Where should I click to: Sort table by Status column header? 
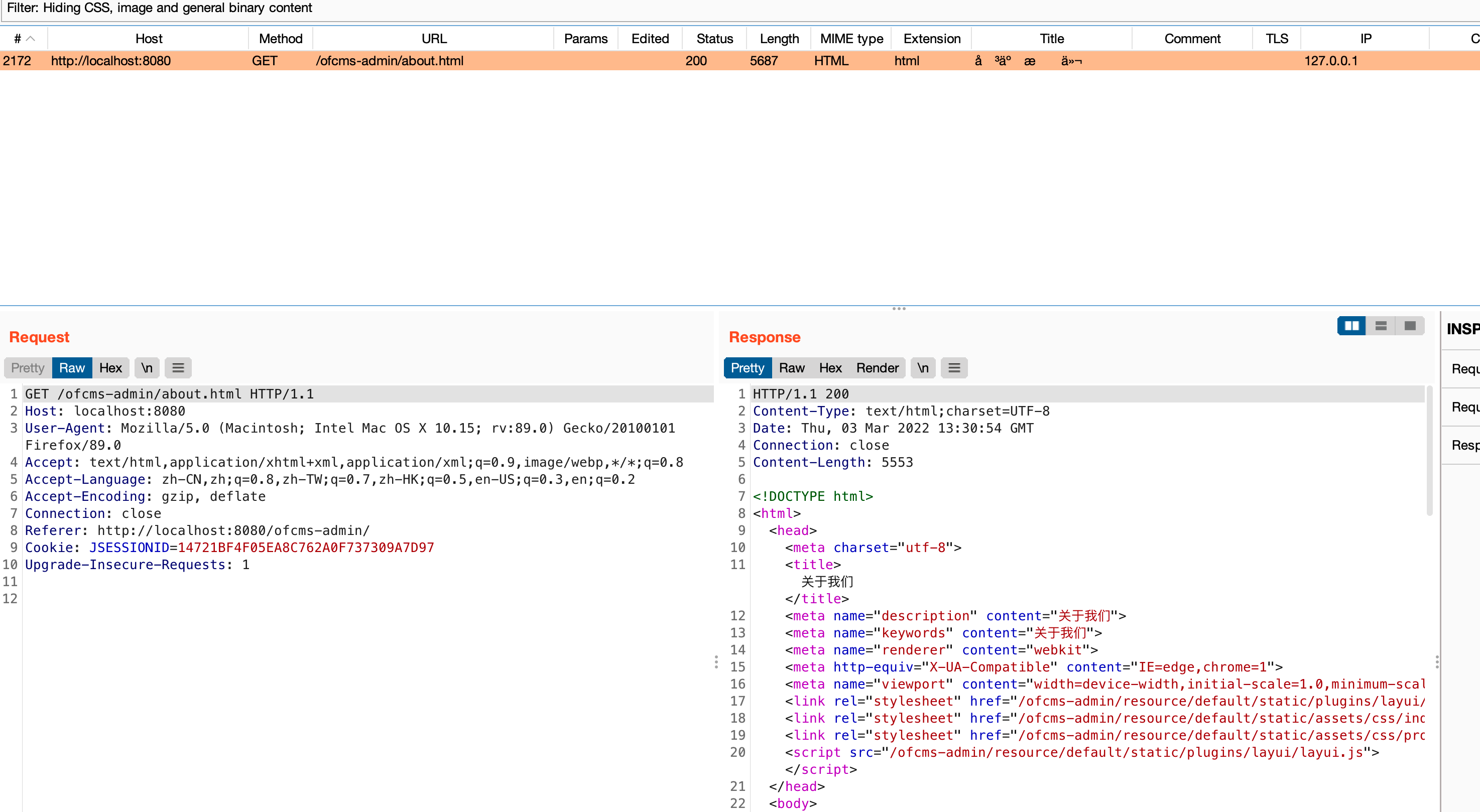coord(714,39)
